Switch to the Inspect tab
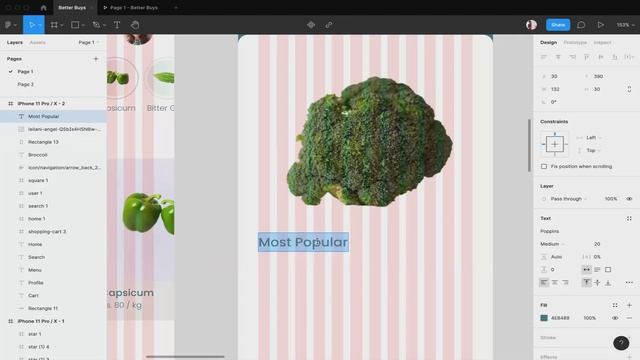Screen dimensions: 640x360 pyautogui.click(x=602, y=42)
